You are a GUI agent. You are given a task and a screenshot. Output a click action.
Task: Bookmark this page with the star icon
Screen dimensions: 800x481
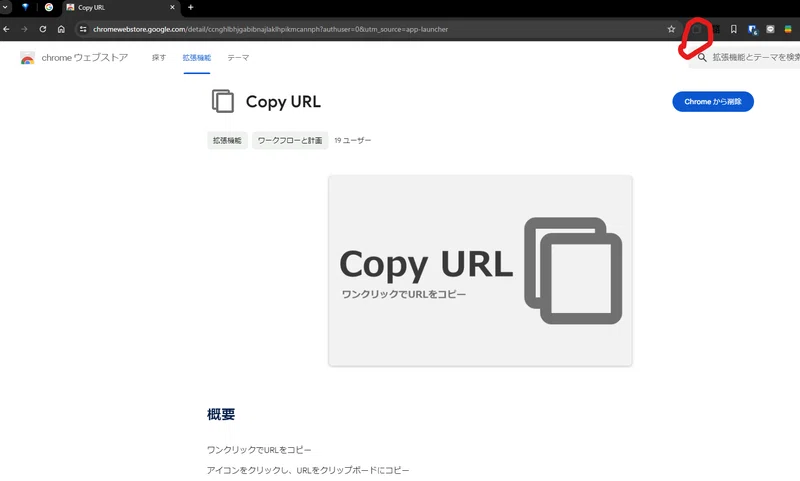[x=671, y=30]
